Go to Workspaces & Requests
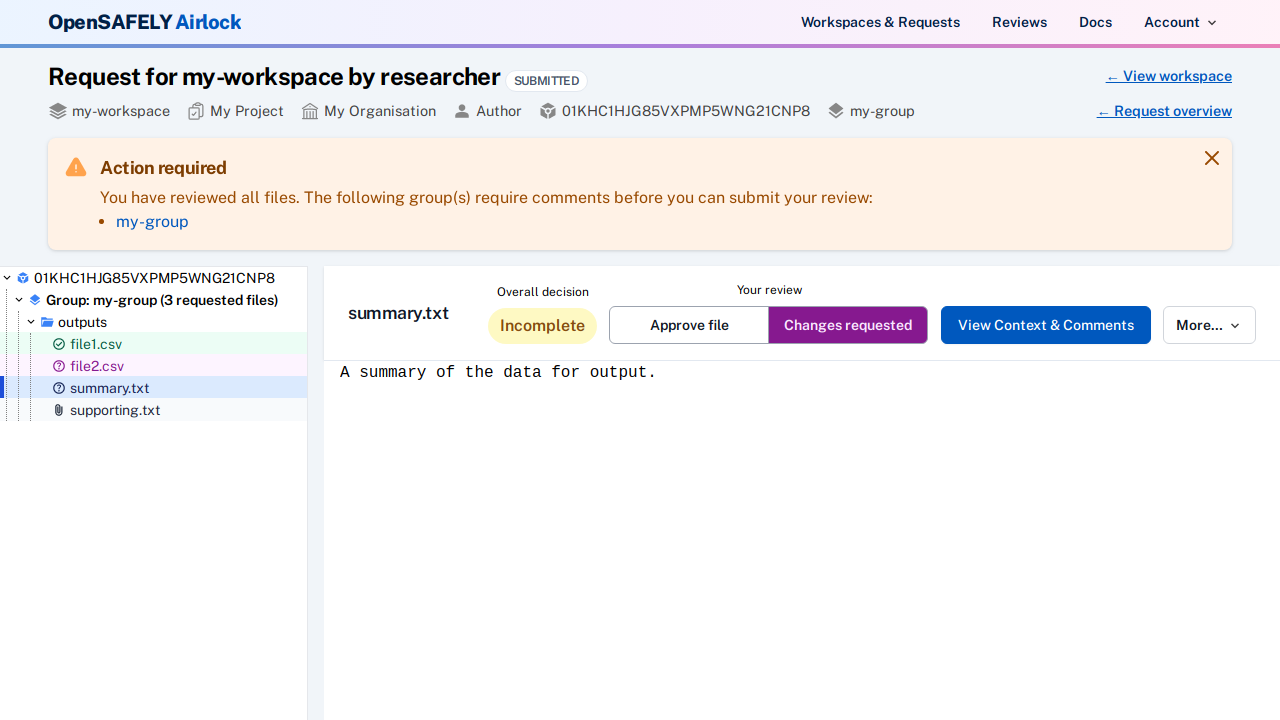Image resolution: width=1280 pixels, height=720 pixels. (x=880, y=22)
